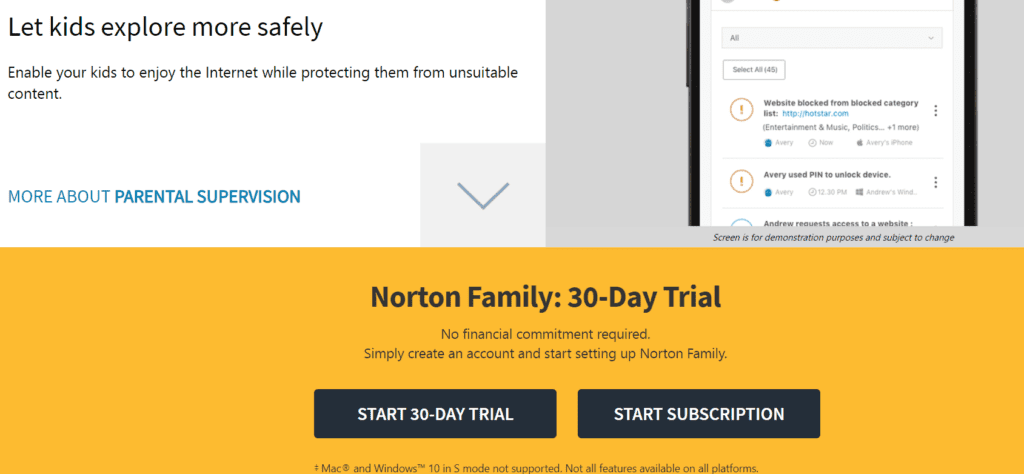
Task: Click clock icon next to 12.30 PM
Action: coord(812,192)
